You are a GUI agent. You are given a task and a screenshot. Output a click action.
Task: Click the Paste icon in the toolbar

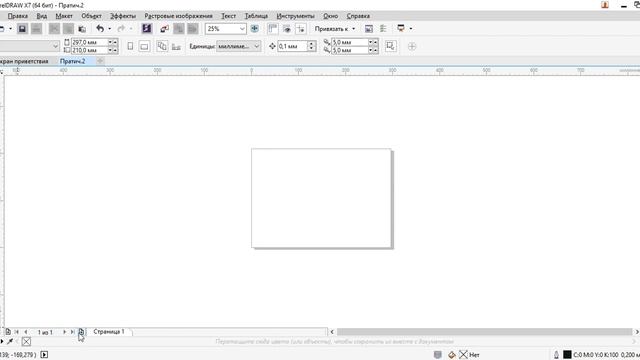point(82,29)
